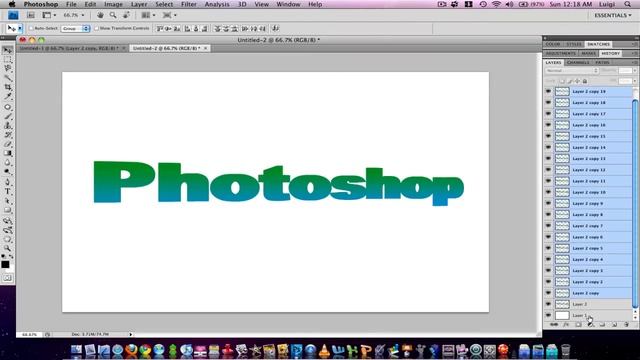Screen dimensions: 640x360
Task: Create new adjustment layer icon
Action: tap(590, 324)
